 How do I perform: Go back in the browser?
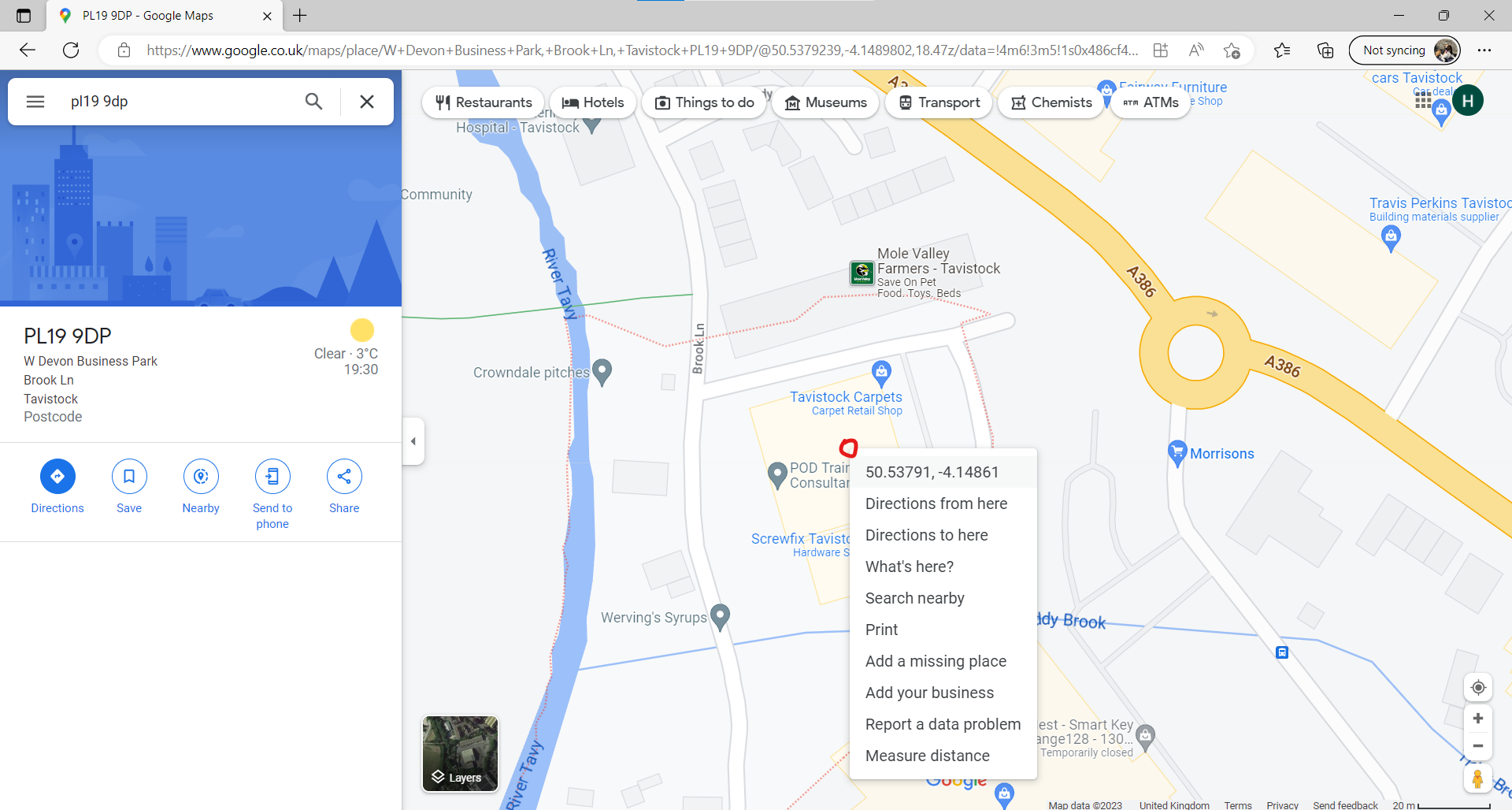click(28, 50)
